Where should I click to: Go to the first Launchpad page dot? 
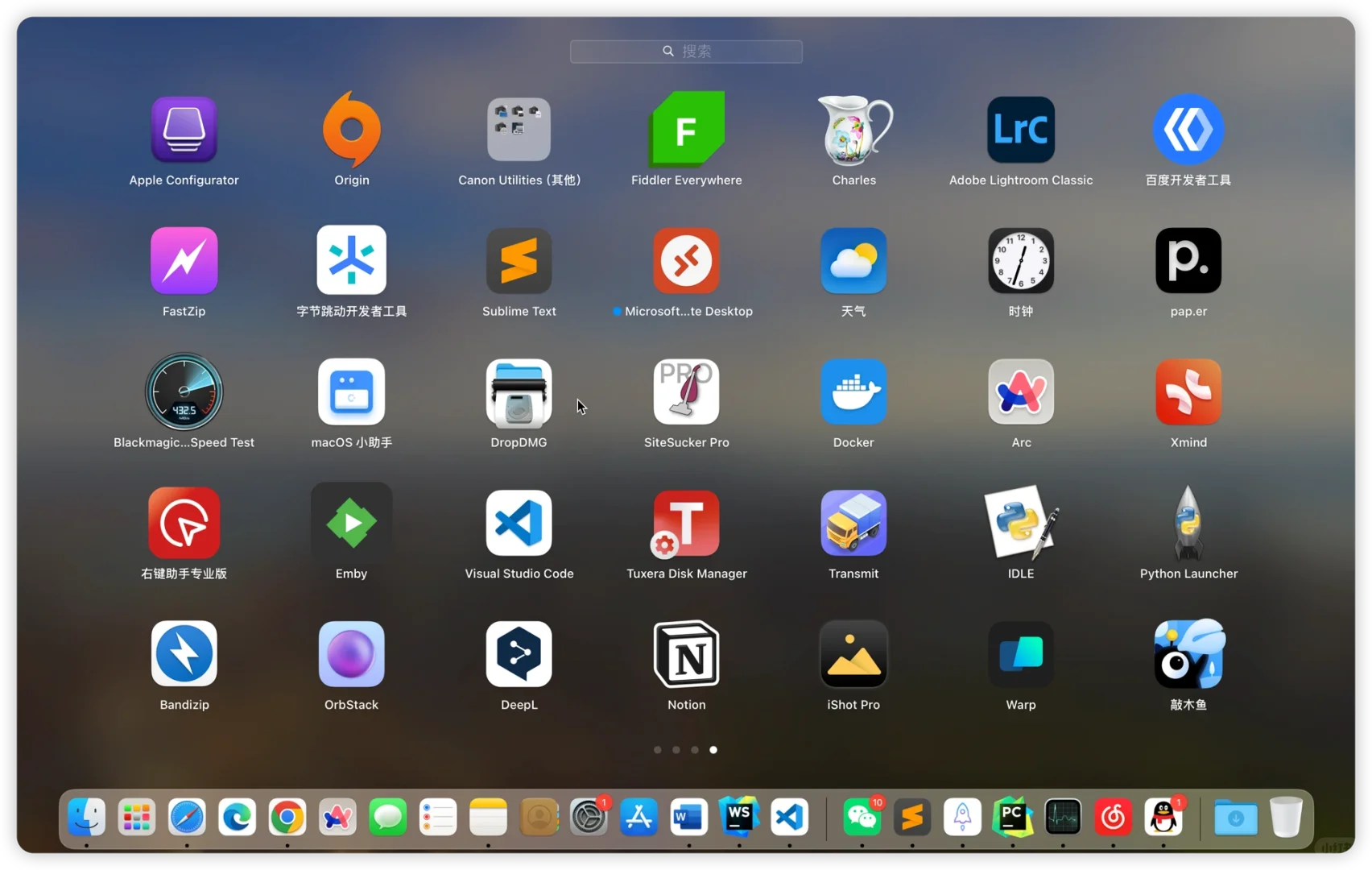click(658, 750)
